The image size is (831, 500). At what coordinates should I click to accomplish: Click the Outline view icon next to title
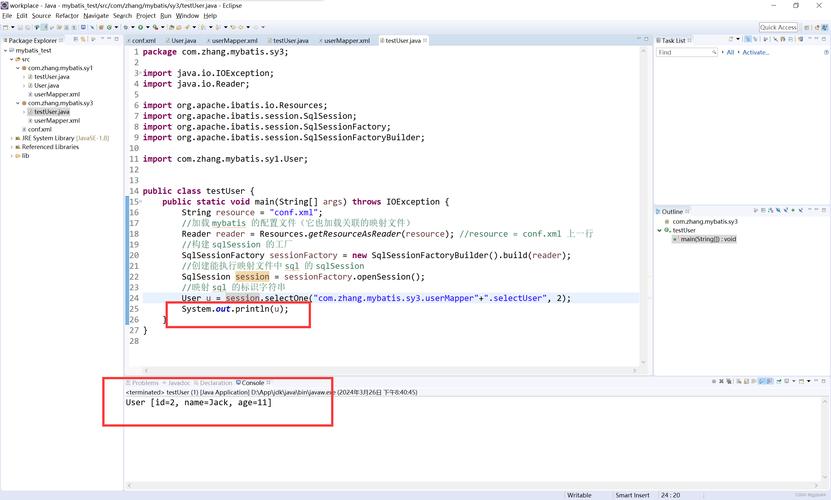(660, 211)
